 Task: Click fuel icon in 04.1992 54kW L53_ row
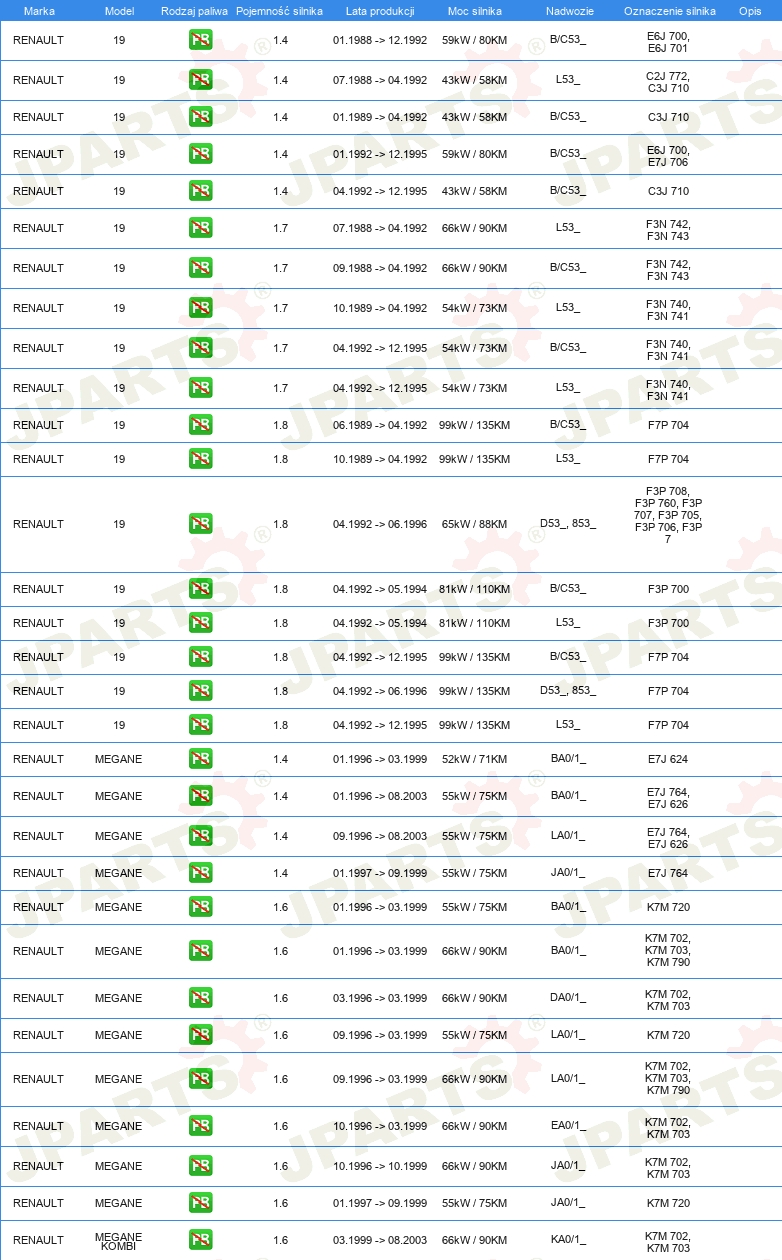coord(200,388)
